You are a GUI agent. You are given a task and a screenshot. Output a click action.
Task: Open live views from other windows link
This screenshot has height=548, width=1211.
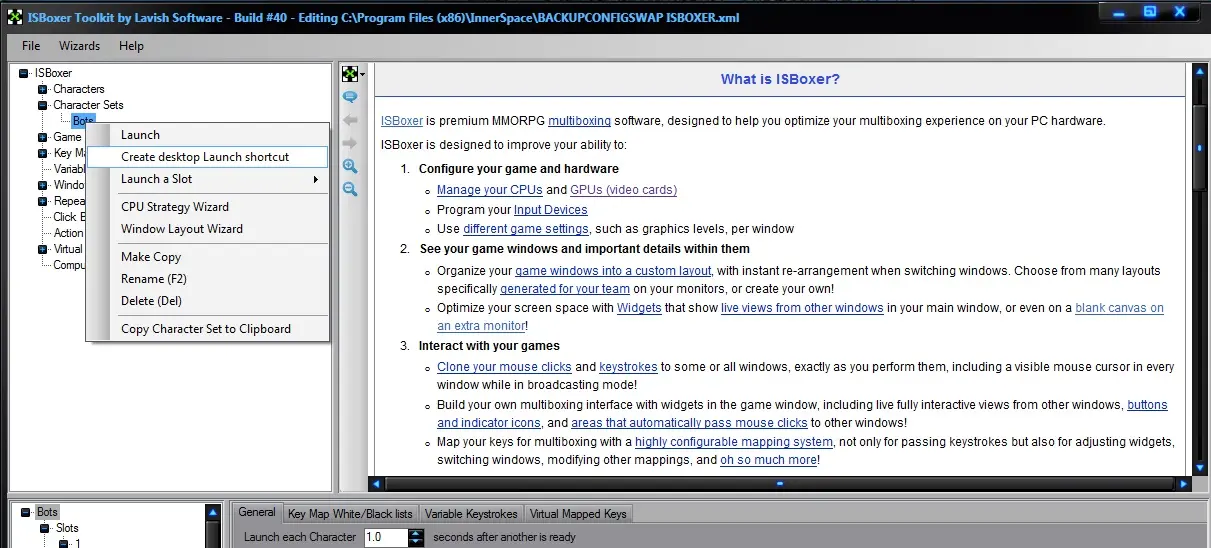(x=802, y=308)
